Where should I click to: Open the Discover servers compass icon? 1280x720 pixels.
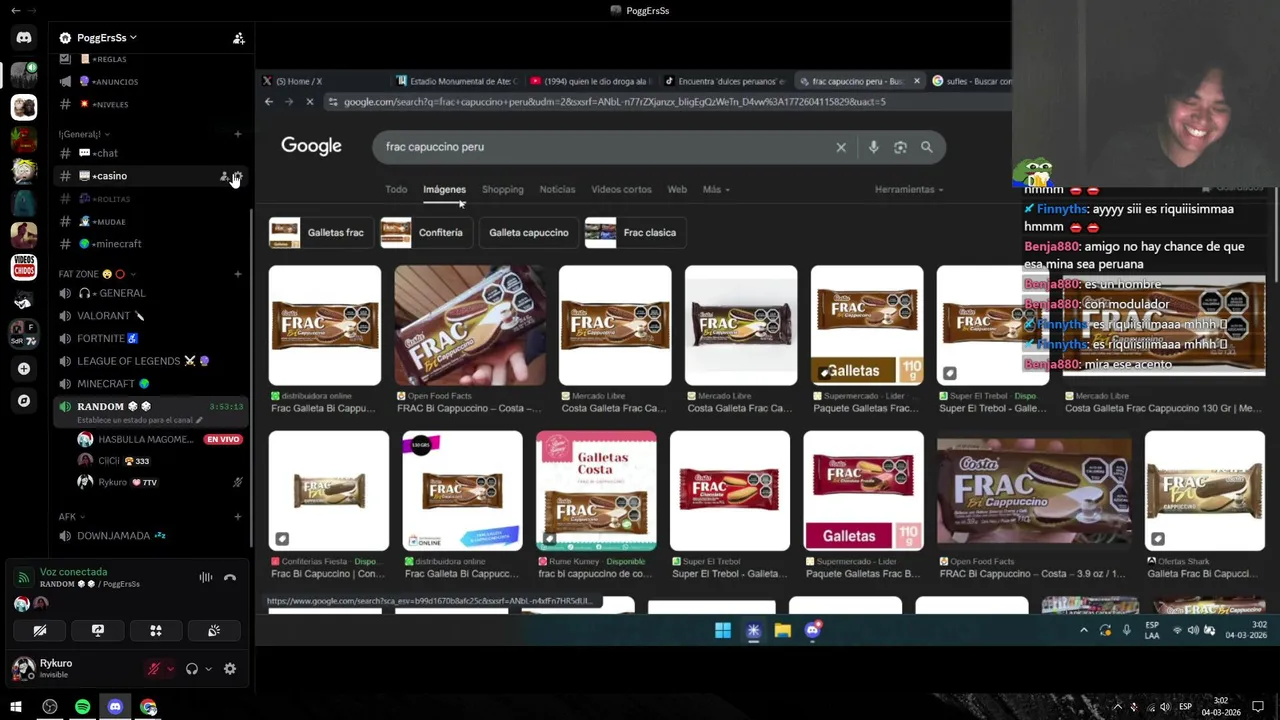(24, 401)
